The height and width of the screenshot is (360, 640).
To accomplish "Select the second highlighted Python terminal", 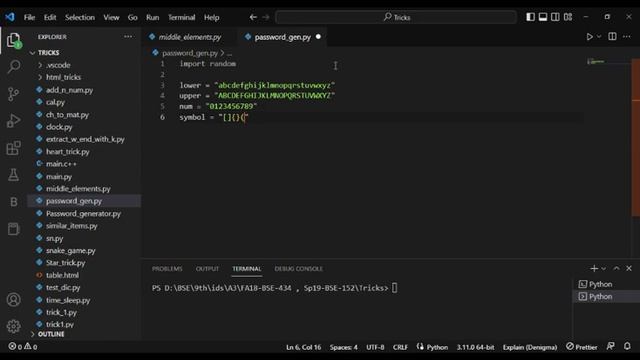I will tap(607, 296).
